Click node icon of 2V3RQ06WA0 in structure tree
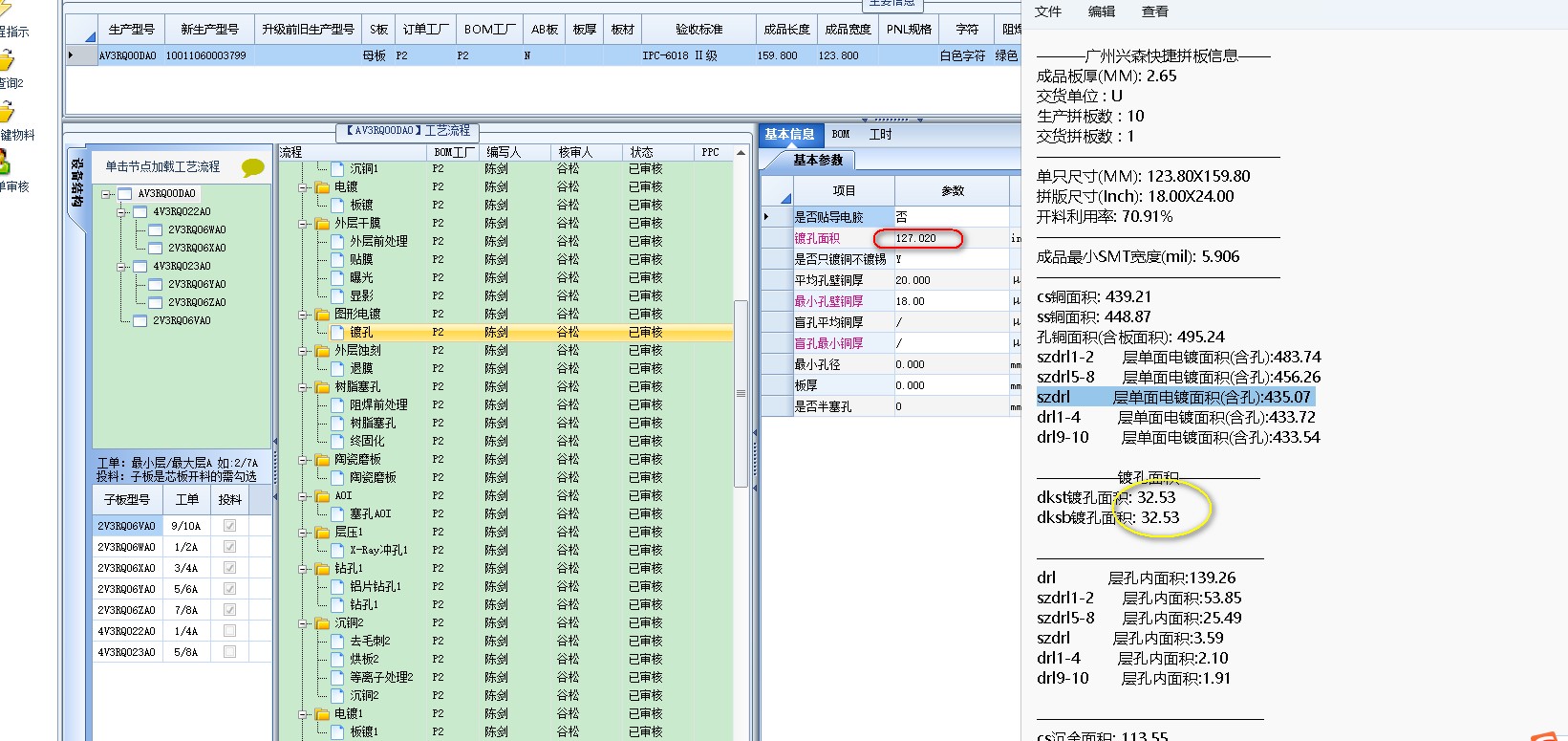 tap(156, 229)
